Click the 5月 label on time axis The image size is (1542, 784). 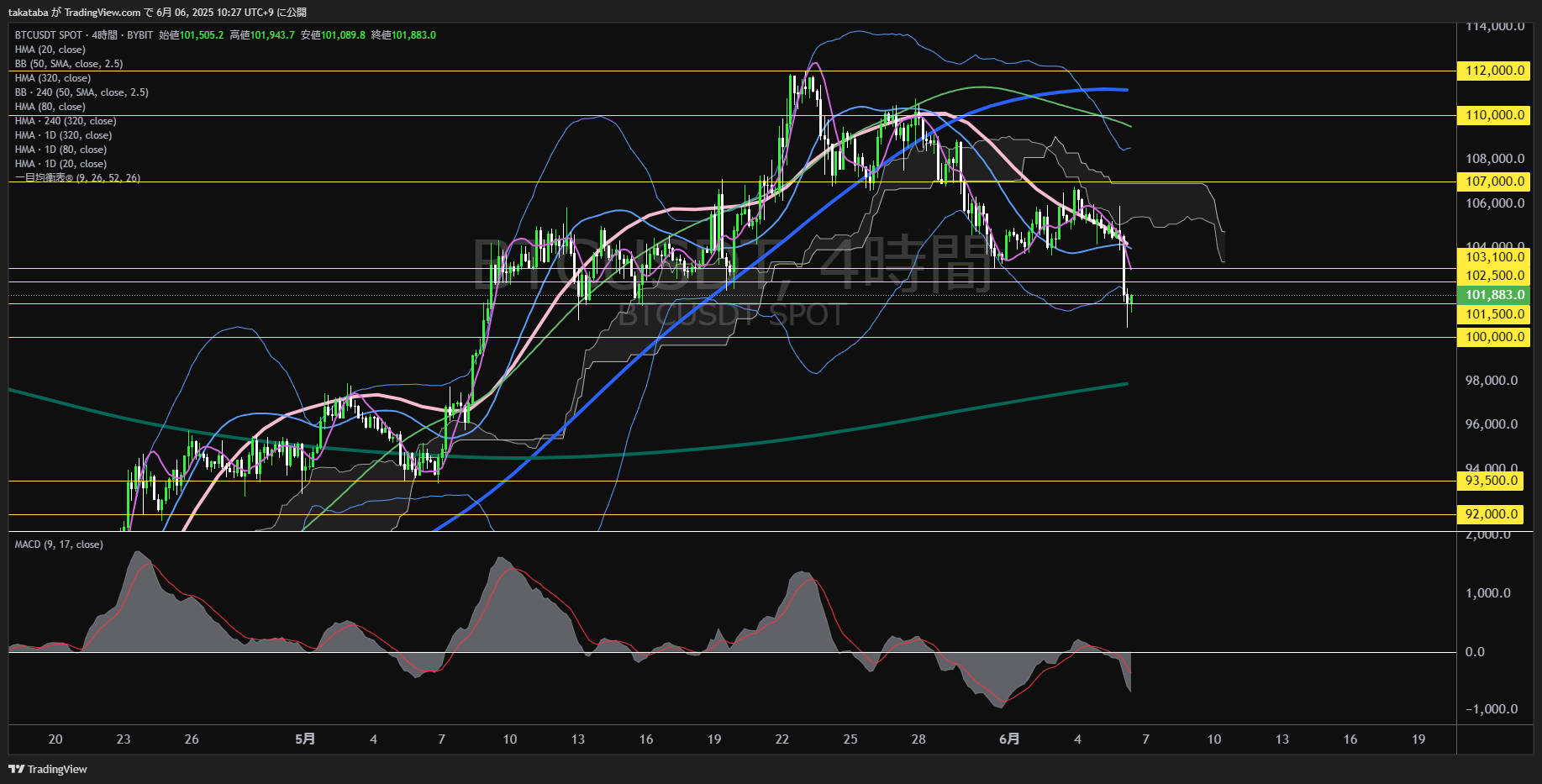[x=306, y=739]
